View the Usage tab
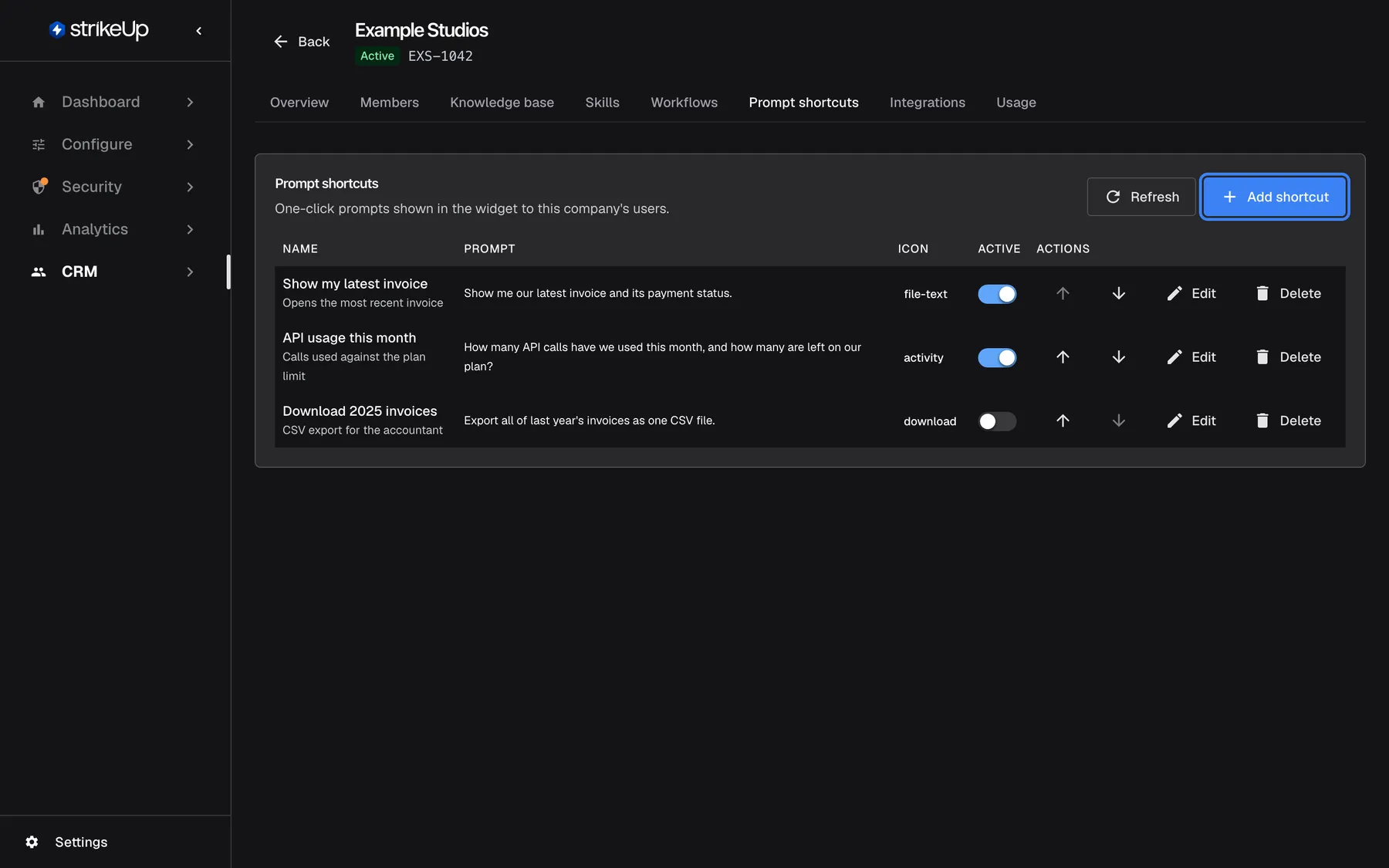The image size is (1389, 868). (x=1016, y=103)
